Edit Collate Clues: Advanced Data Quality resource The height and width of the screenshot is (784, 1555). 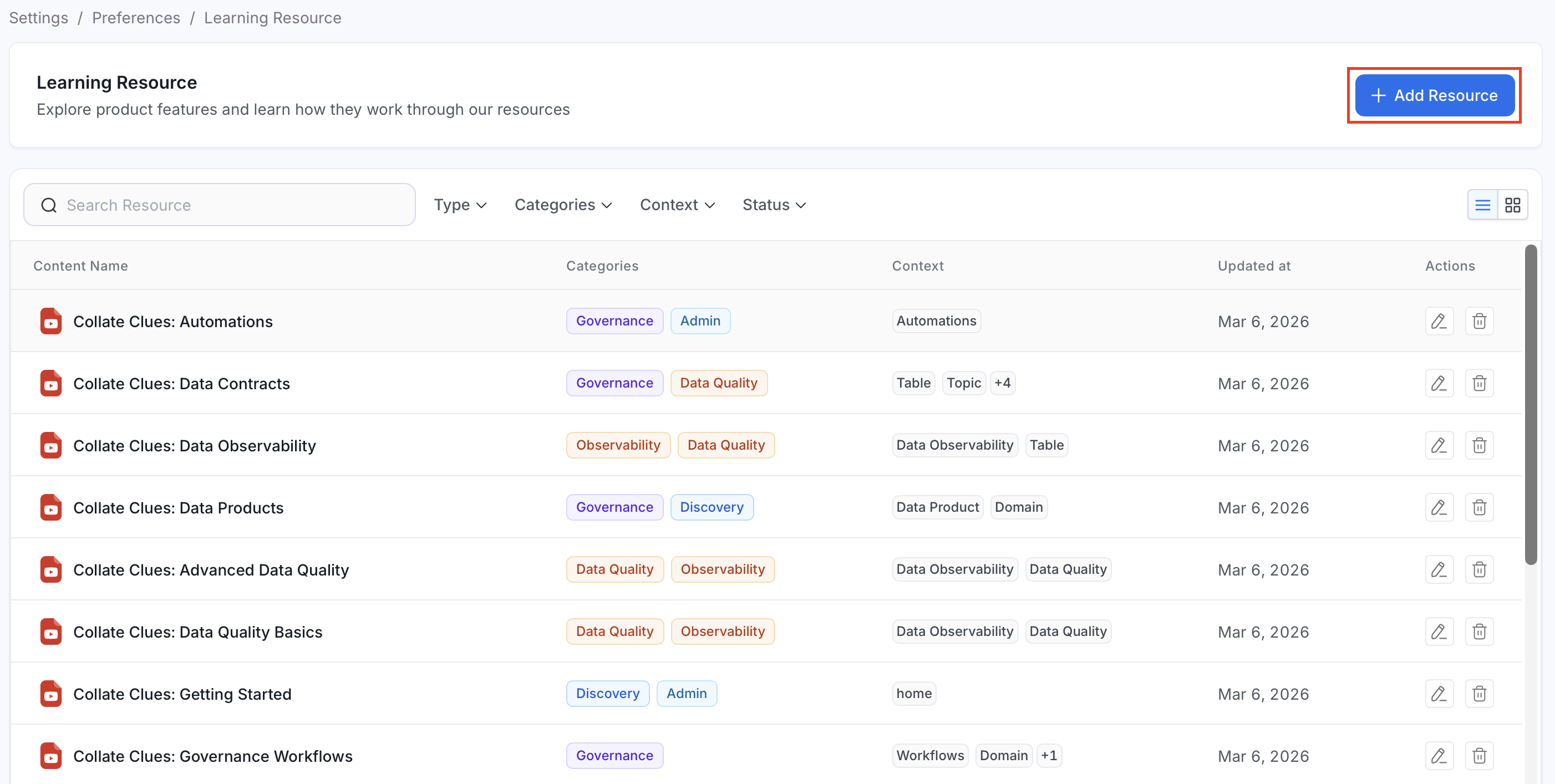tap(1439, 570)
